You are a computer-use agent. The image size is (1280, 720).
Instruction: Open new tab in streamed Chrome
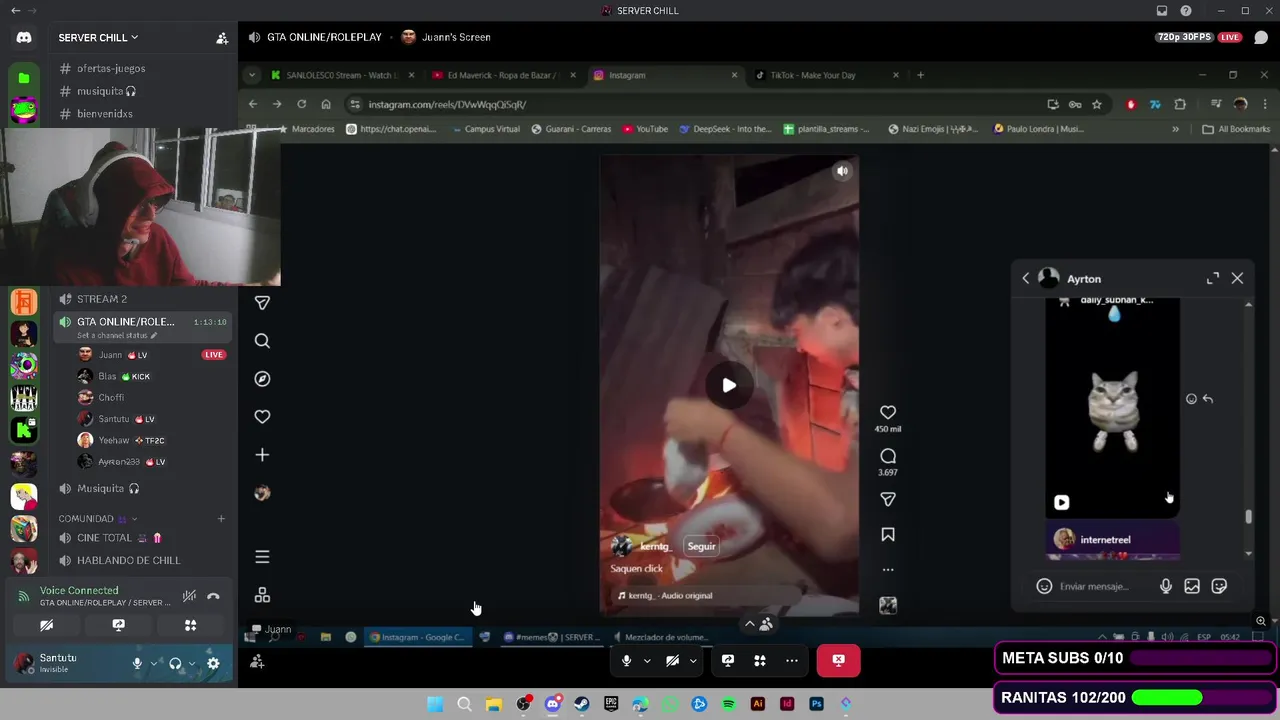(921, 75)
